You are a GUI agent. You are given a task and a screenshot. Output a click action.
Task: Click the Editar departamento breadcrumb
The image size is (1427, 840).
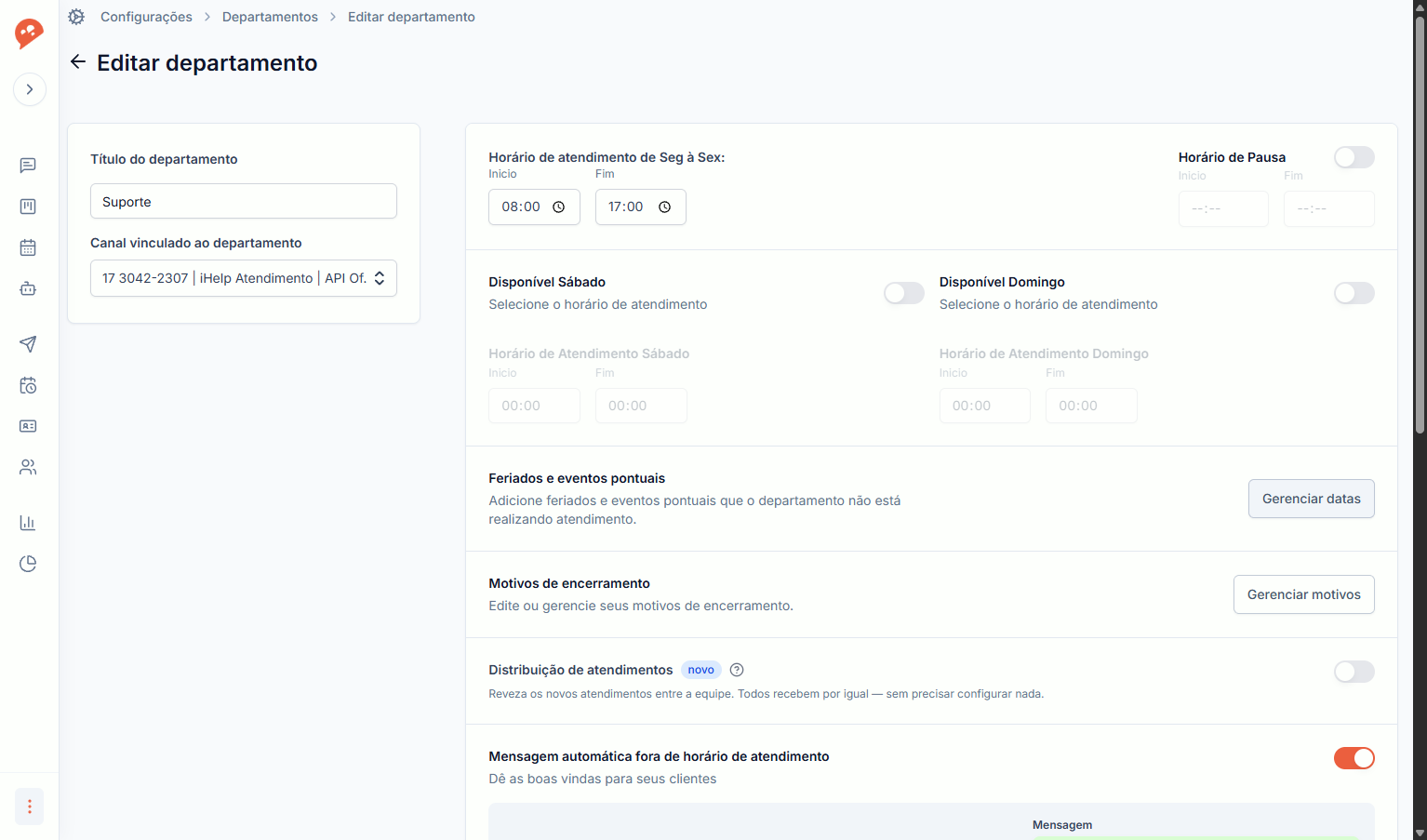[x=411, y=17]
